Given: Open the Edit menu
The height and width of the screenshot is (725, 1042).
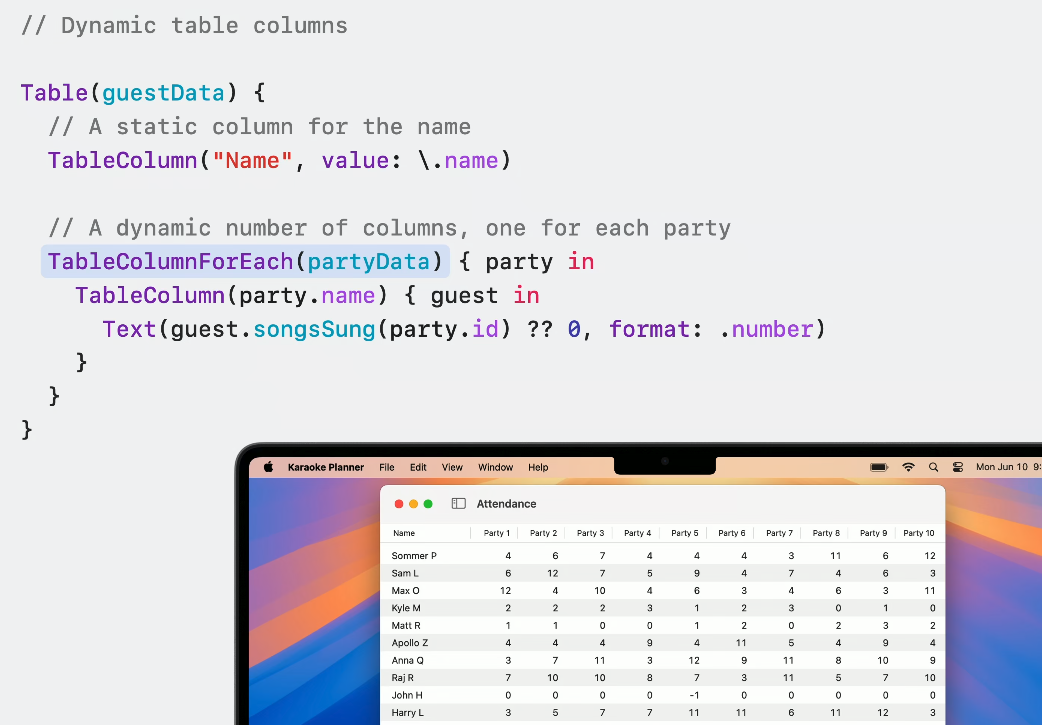Looking at the screenshot, I should pyautogui.click(x=418, y=467).
